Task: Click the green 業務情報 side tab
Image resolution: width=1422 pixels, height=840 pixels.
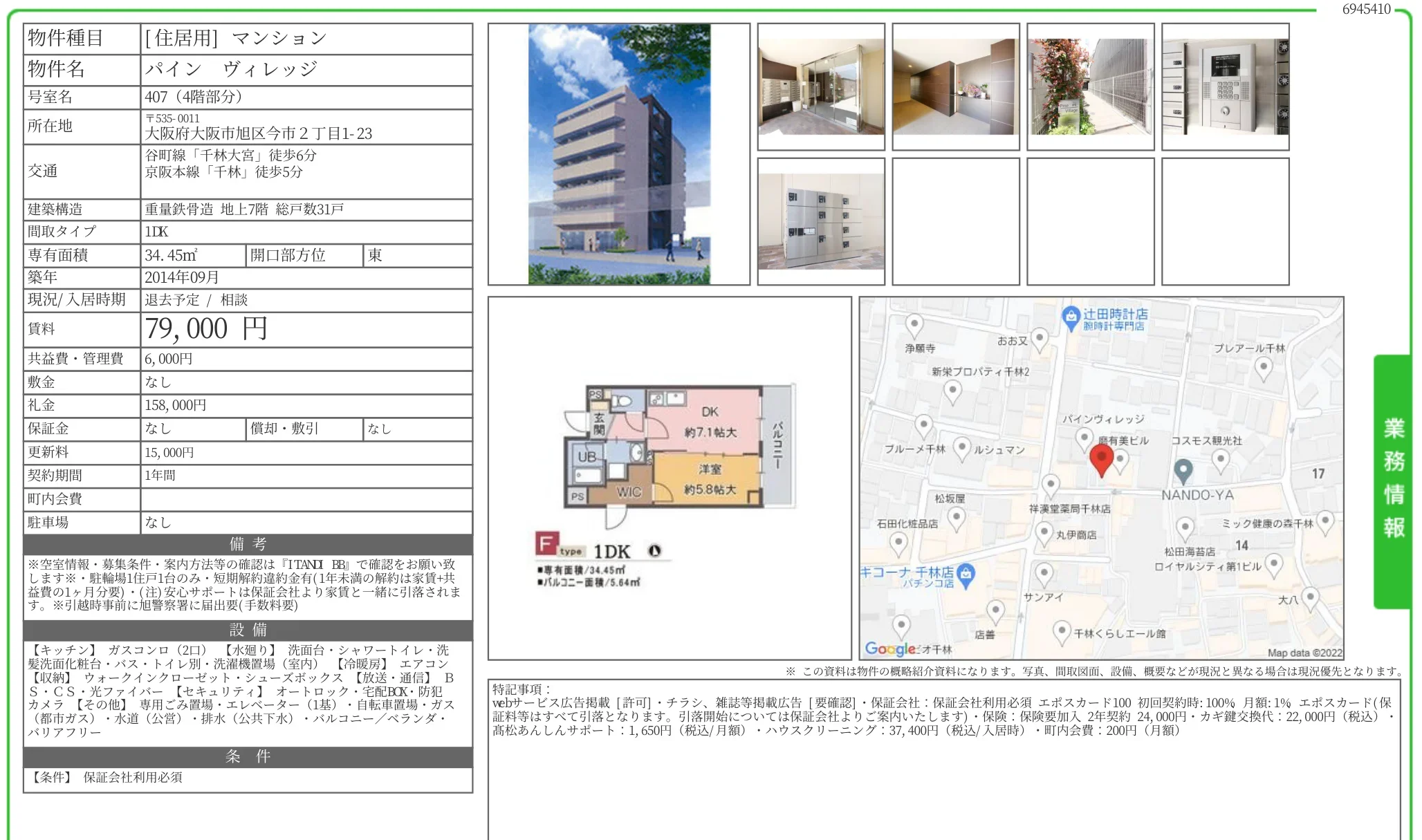Action: [x=1393, y=480]
